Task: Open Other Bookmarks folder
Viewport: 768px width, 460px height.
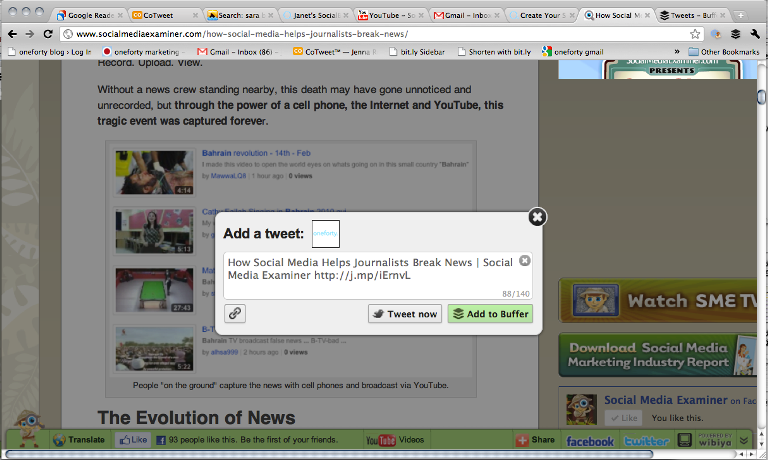Action: pyautogui.click(x=724, y=51)
